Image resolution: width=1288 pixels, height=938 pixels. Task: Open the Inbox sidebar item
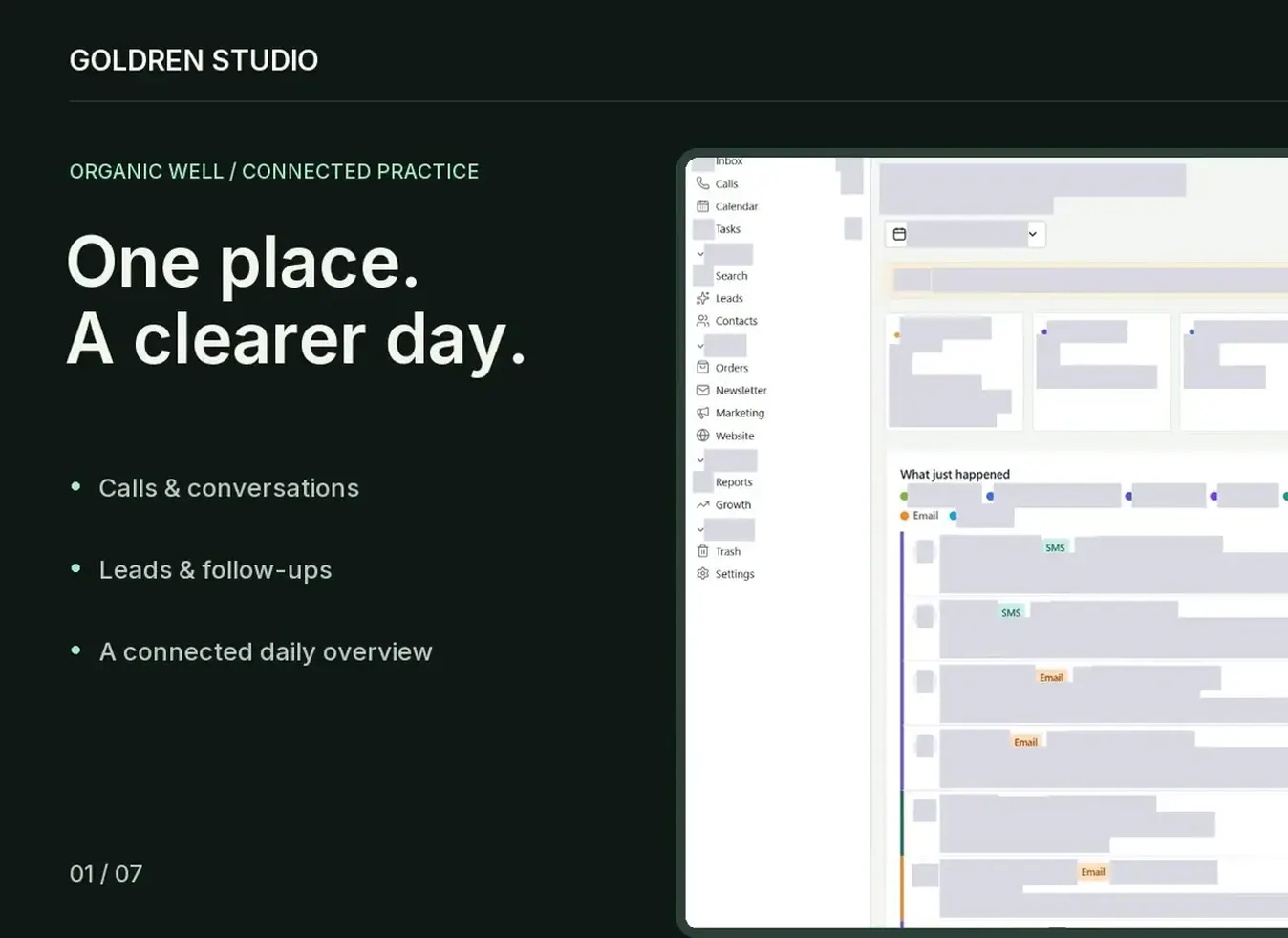coord(729,161)
